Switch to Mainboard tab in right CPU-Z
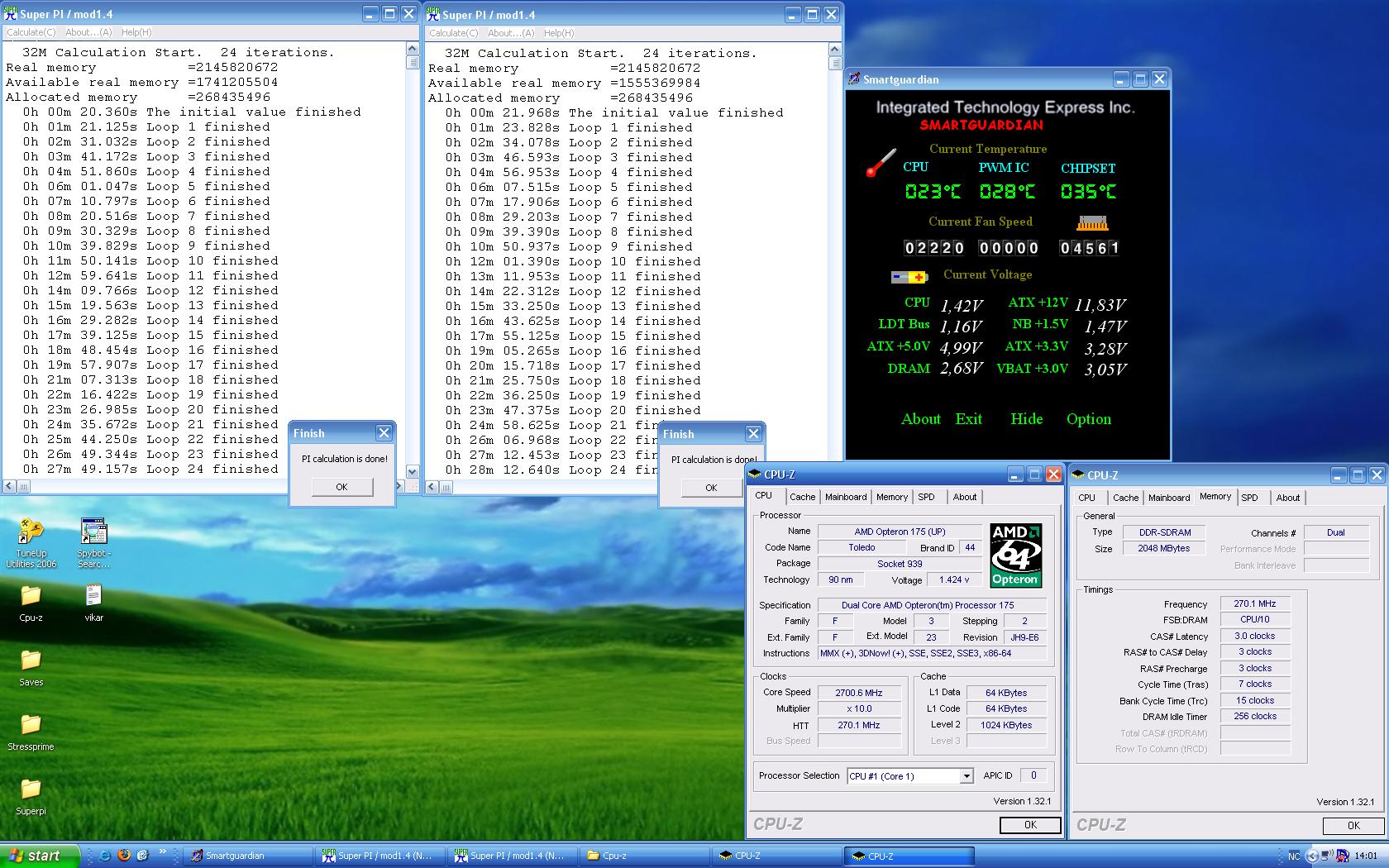 coord(1169,498)
